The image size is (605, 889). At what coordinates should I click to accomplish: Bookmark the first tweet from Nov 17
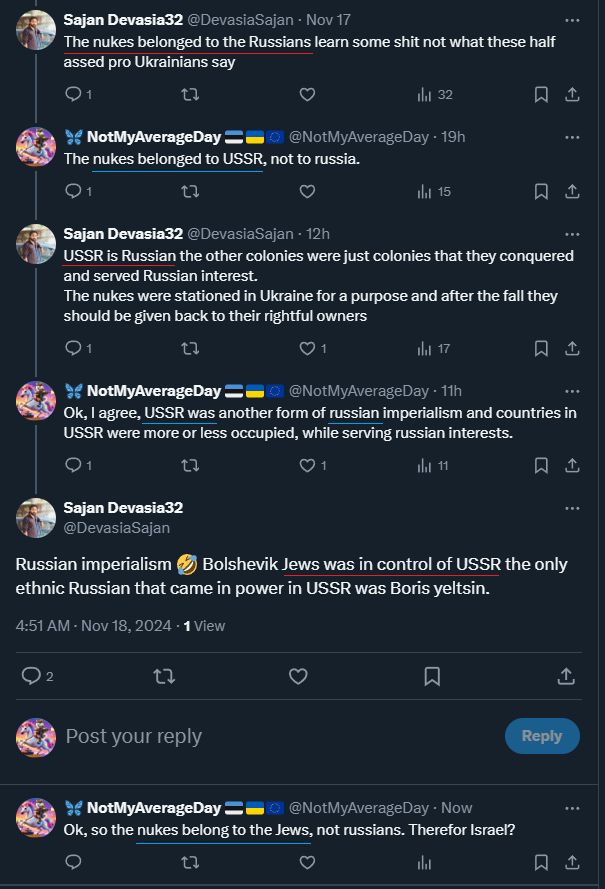[541, 95]
